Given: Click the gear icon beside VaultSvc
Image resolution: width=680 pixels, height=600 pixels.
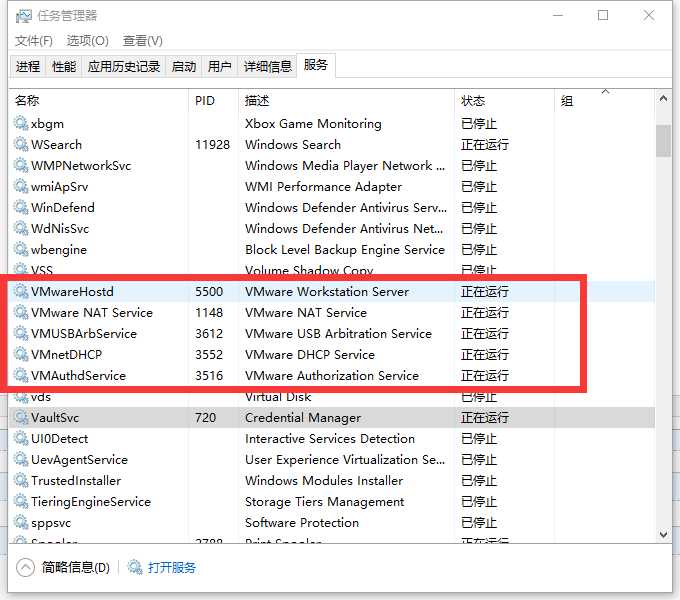Looking at the screenshot, I should tap(21, 417).
